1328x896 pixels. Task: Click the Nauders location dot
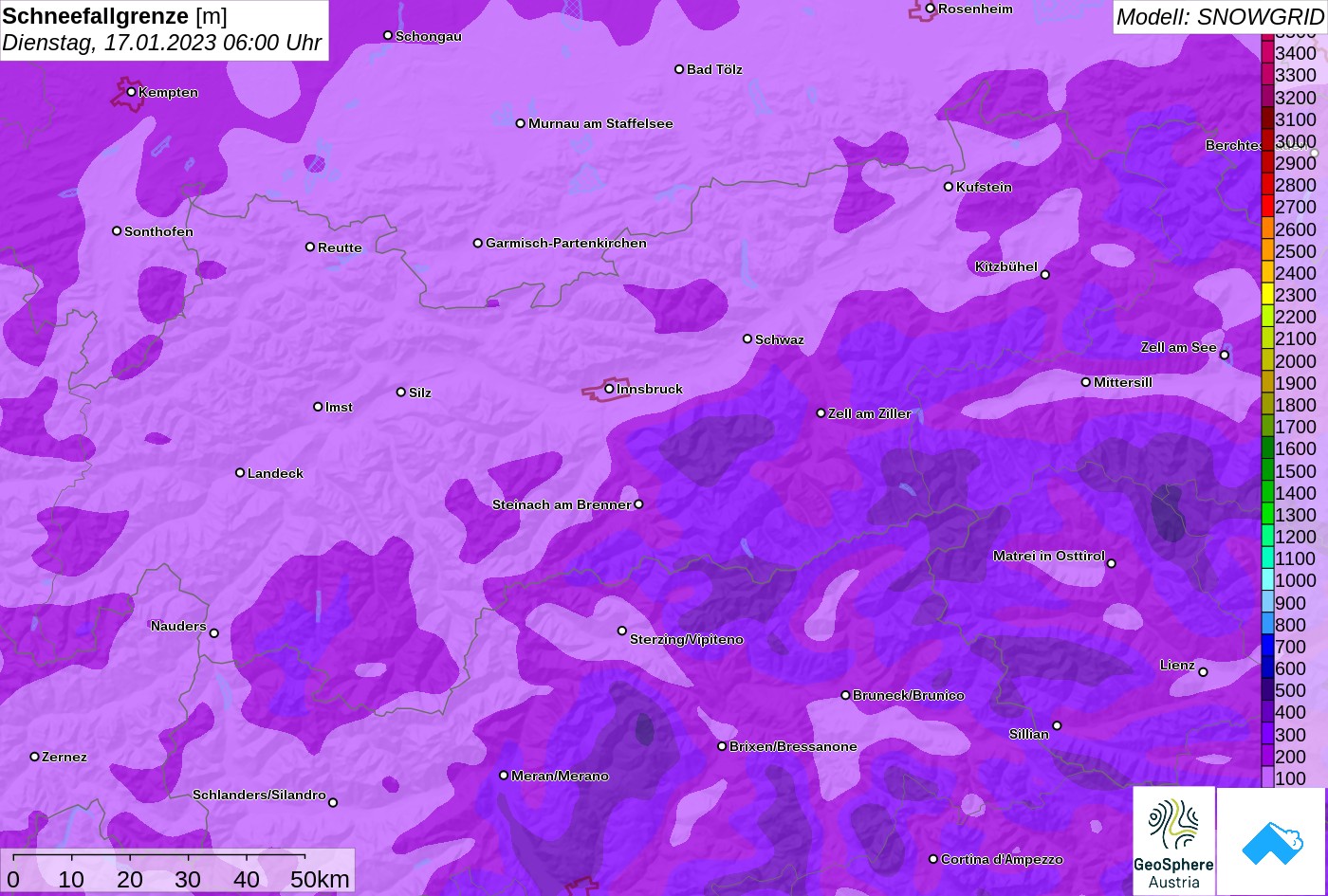click(x=213, y=633)
